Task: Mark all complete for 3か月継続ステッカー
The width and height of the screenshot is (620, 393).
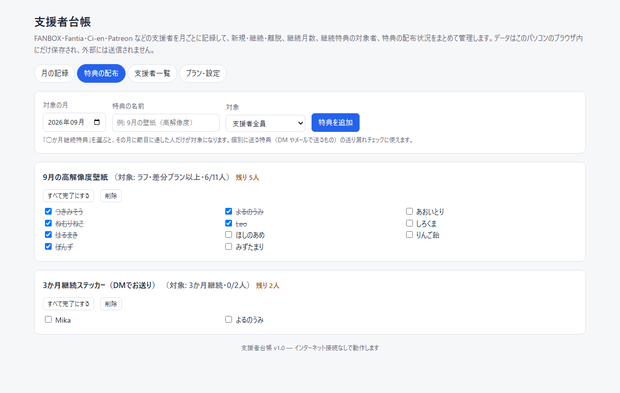Action: pyautogui.click(x=68, y=304)
